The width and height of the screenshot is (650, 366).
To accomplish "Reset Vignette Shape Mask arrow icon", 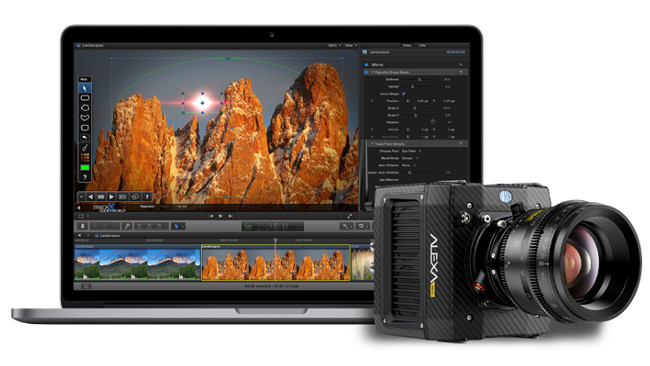I will [461, 72].
